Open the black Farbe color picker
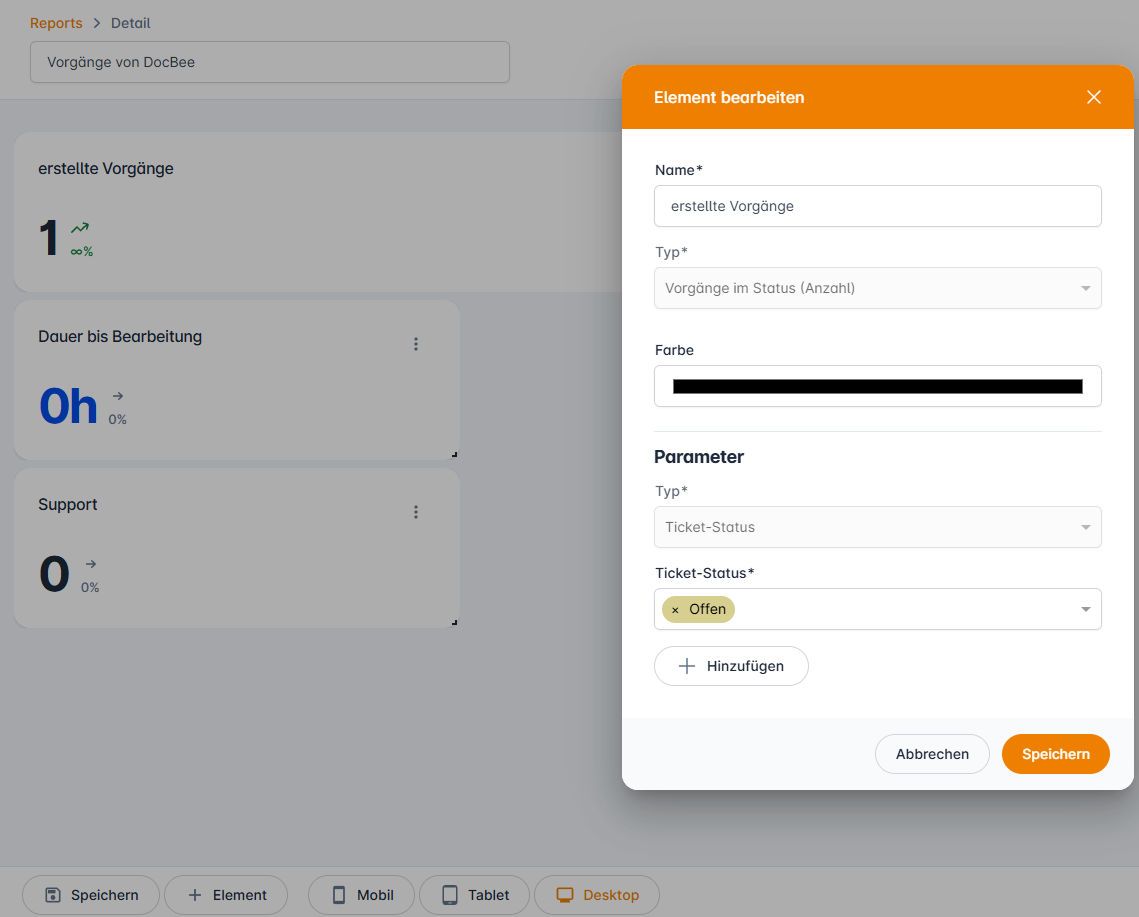1139x917 pixels. click(877, 386)
